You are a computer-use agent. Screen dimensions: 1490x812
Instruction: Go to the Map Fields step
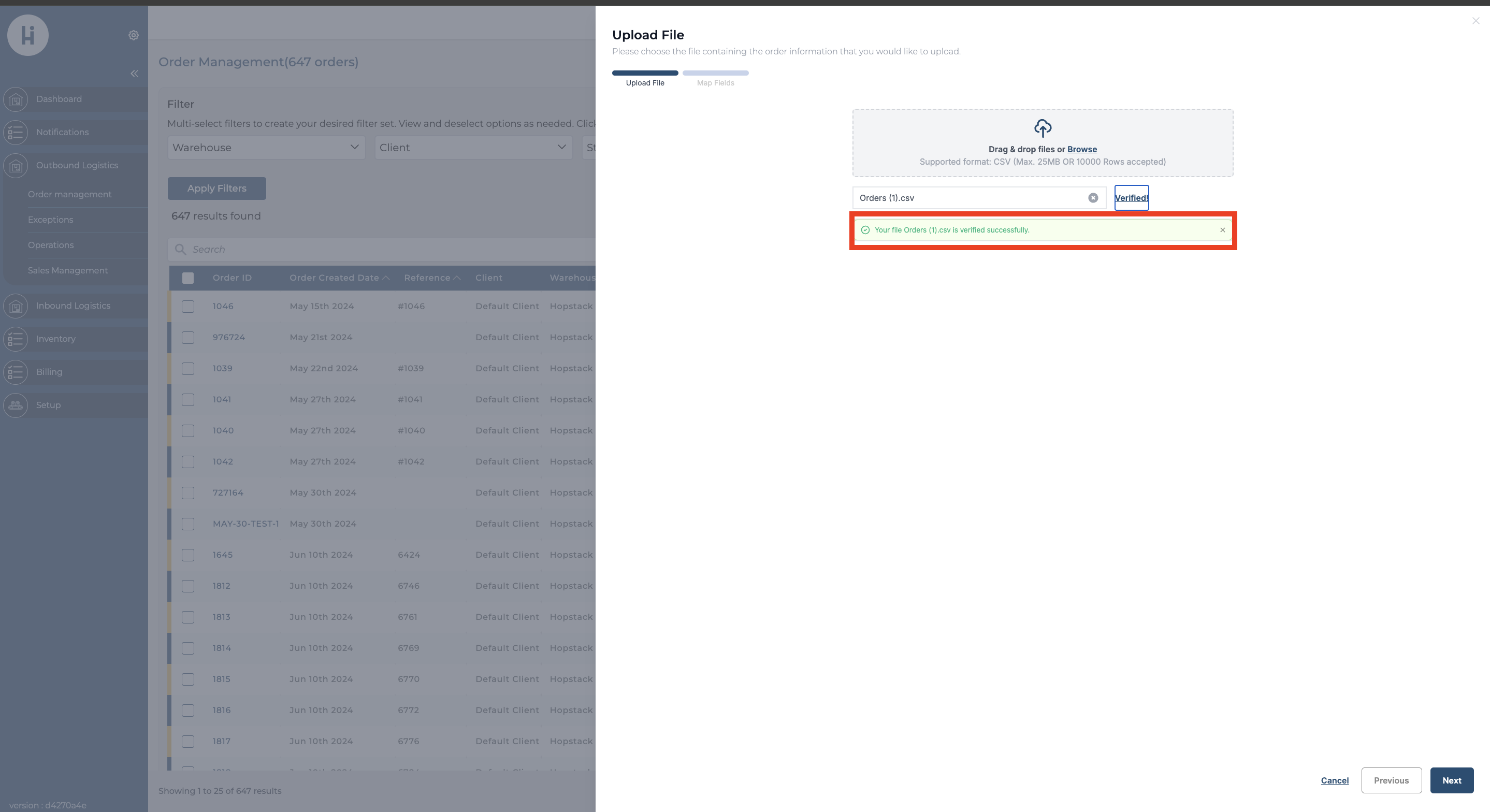[x=715, y=83]
